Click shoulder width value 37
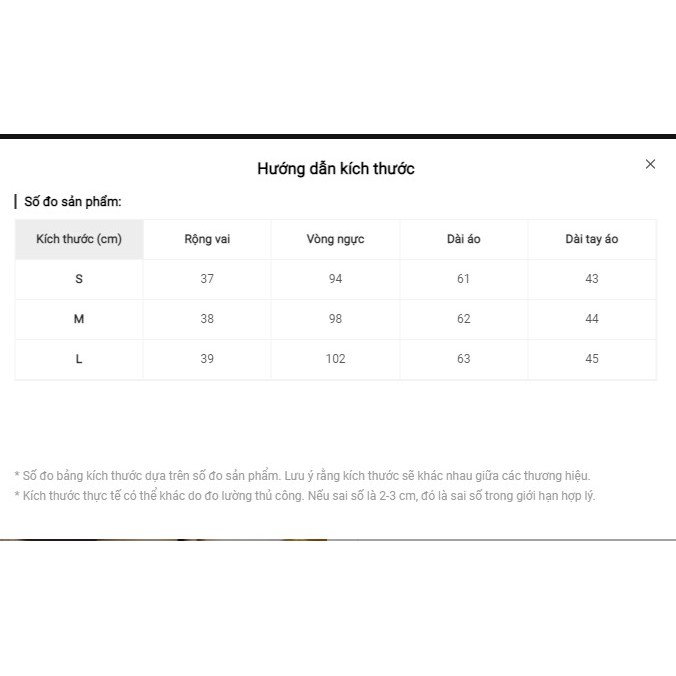Image resolution: width=676 pixels, height=676 pixels. (207, 279)
